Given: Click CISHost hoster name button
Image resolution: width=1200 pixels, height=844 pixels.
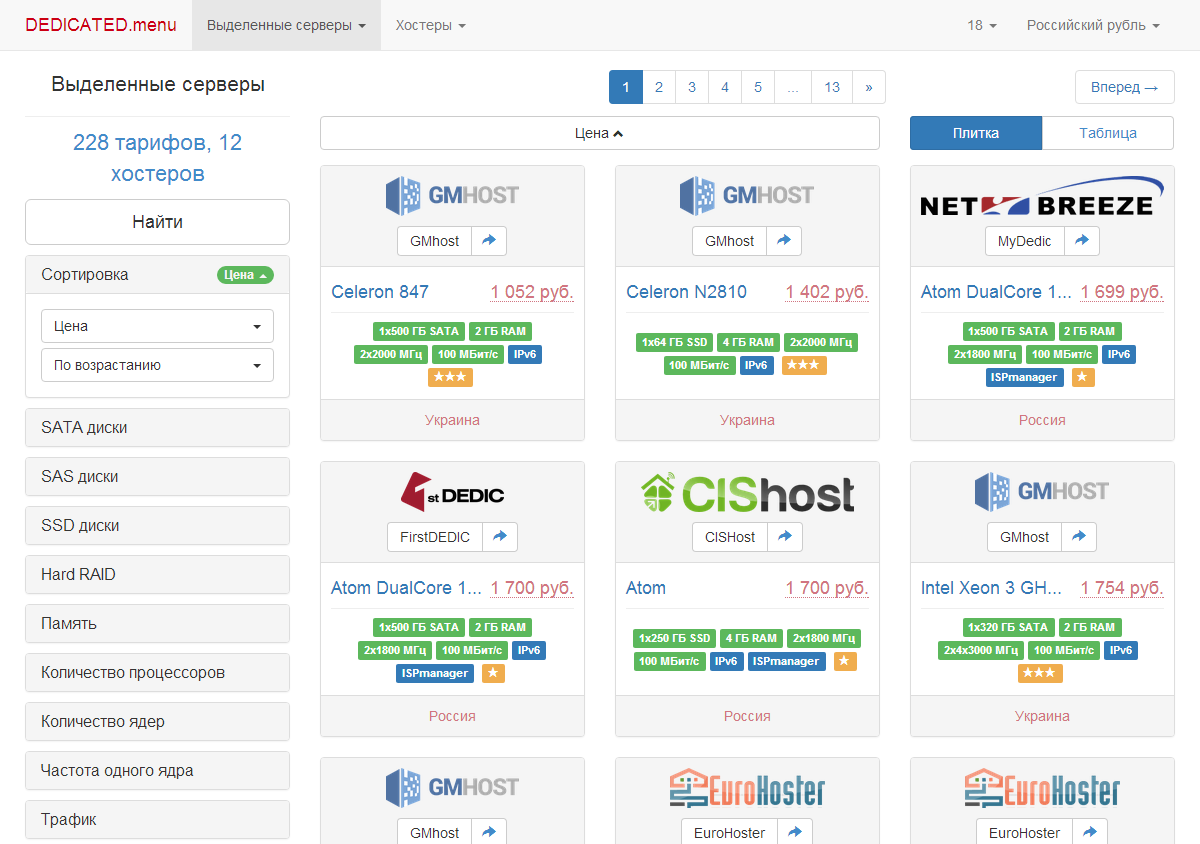Looking at the screenshot, I should 730,537.
